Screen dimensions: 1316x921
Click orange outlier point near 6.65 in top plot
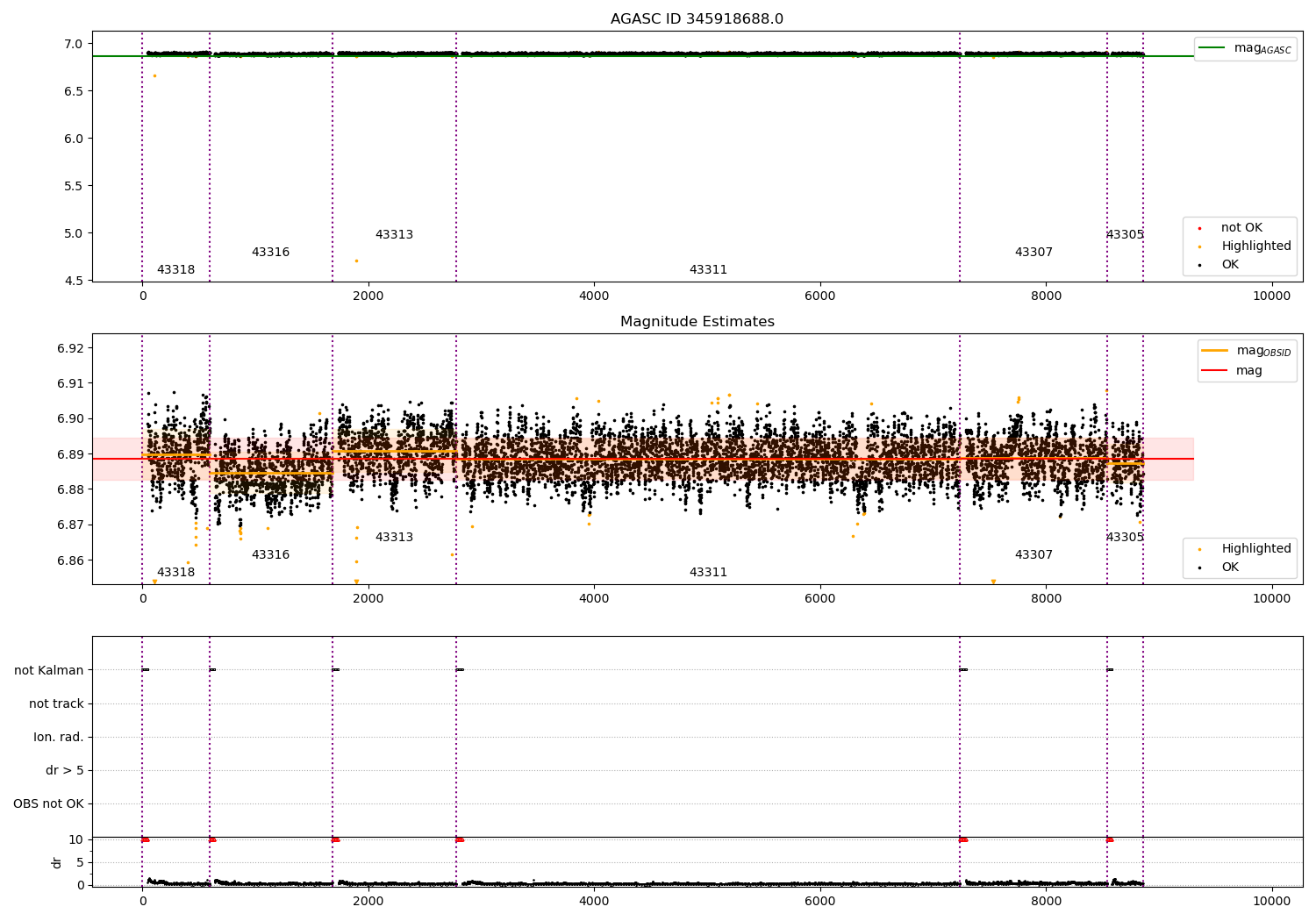(x=154, y=75)
